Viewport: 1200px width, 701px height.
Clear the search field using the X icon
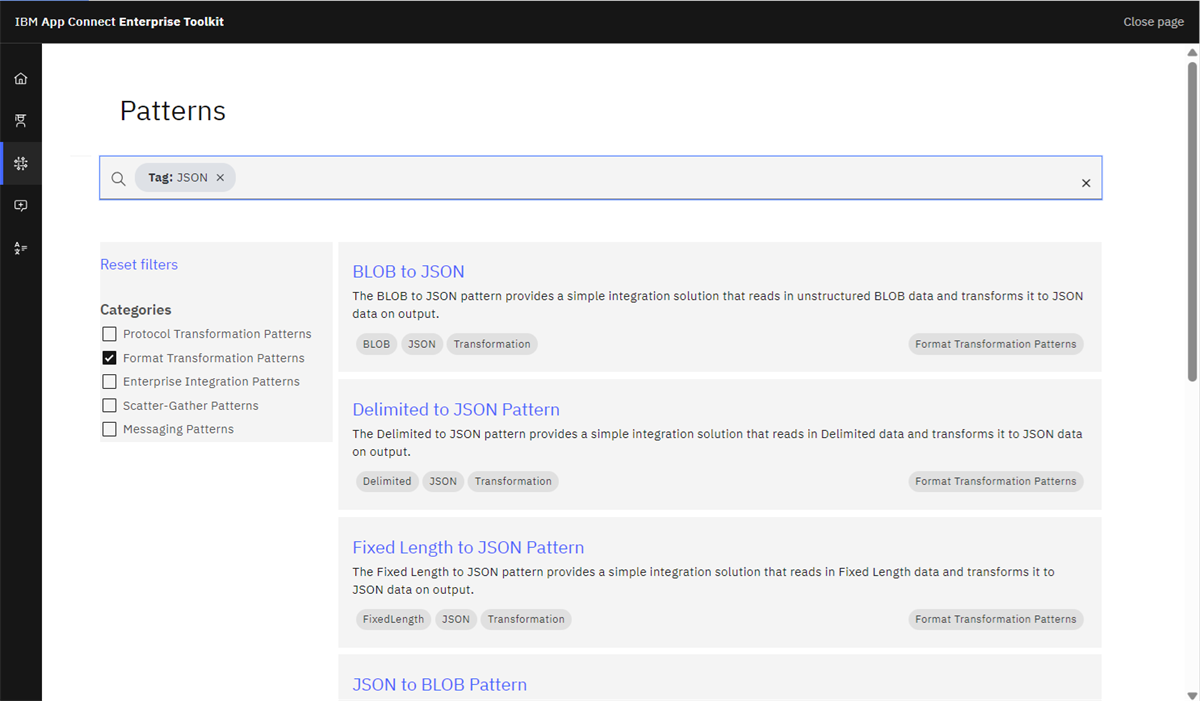coord(1086,183)
